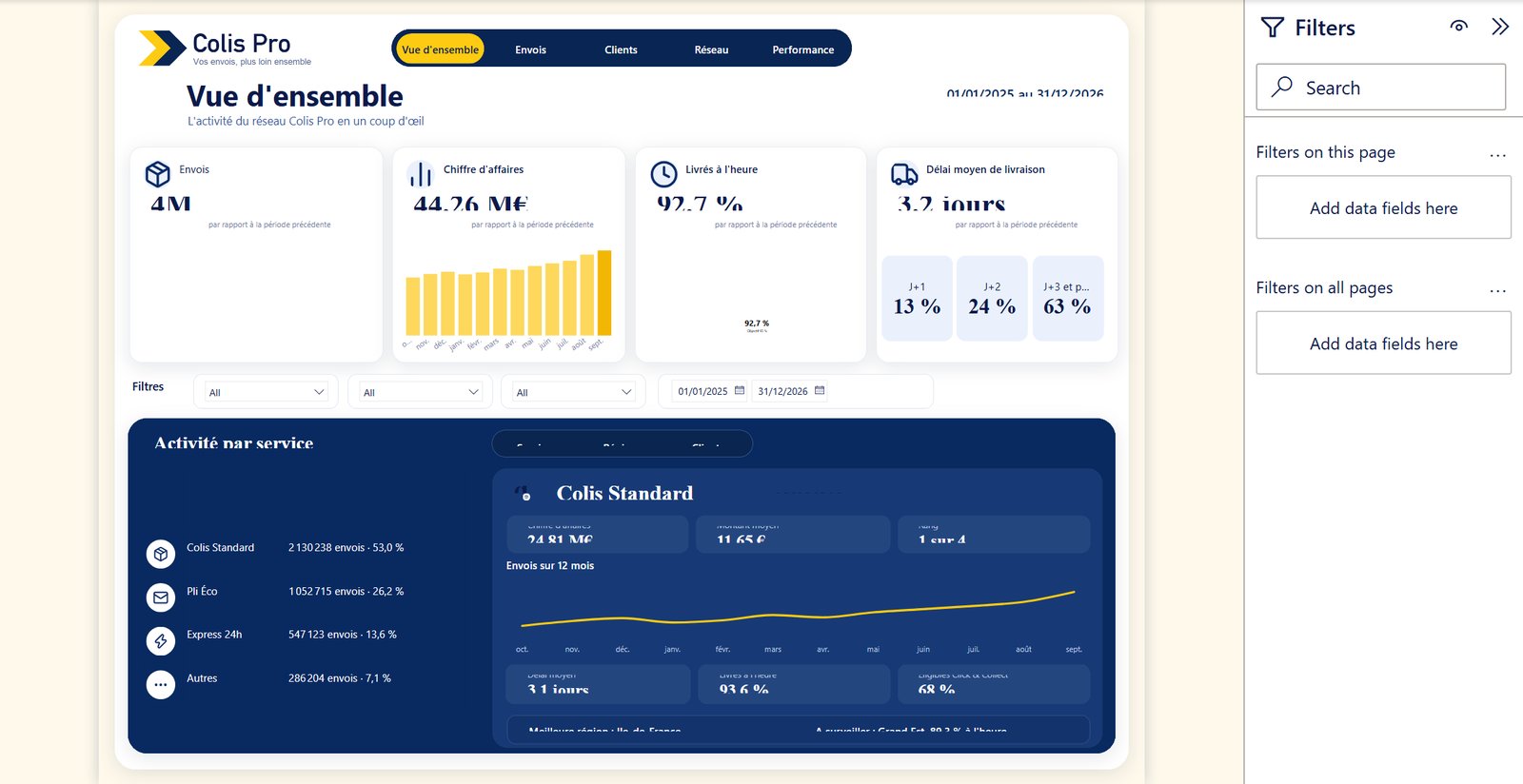This screenshot has width=1523, height=784.
Task: Switch to the Performance tab
Action: (803, 49)
